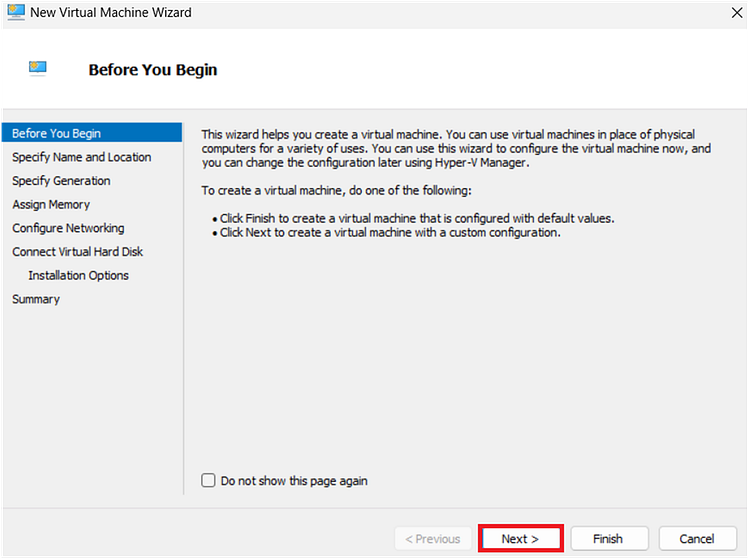
Task: Cancel the New Virtual Machine Wizard
Action: click(697, 539)
